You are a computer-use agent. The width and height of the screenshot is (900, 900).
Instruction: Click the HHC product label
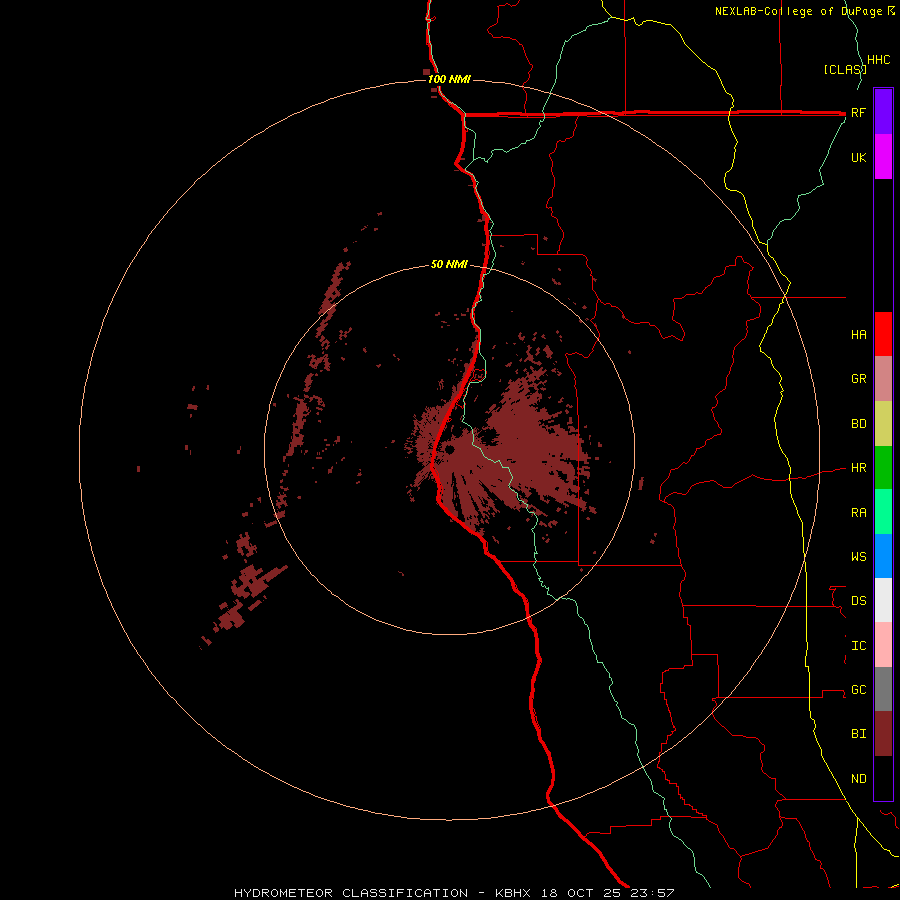coord(879,60)
